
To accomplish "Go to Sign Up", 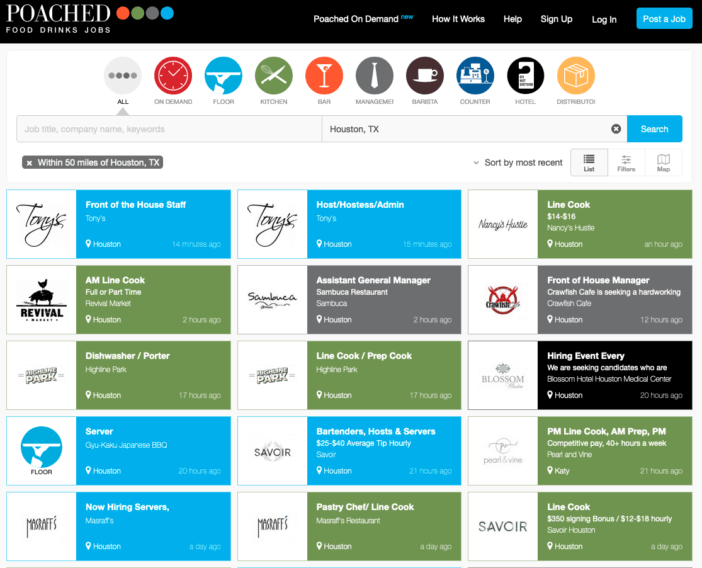I will (x=556, y=19).
